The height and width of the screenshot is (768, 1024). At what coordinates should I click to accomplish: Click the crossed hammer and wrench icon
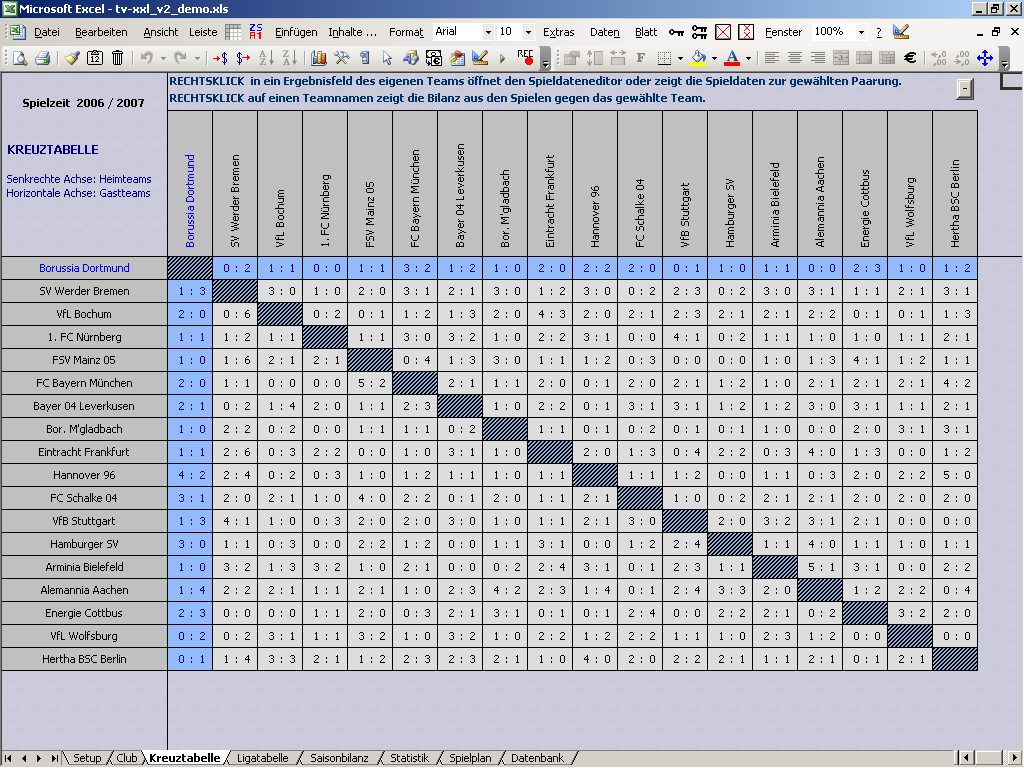[342, 58]
